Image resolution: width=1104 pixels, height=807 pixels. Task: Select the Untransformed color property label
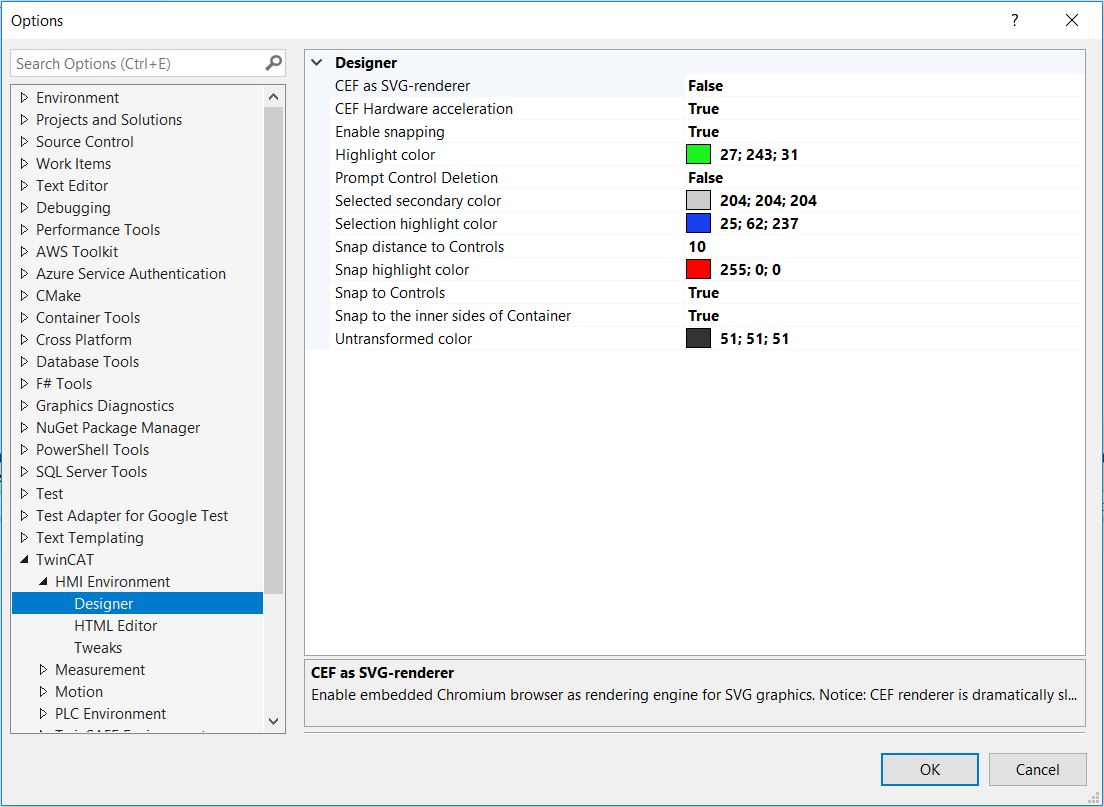[403, 338]
